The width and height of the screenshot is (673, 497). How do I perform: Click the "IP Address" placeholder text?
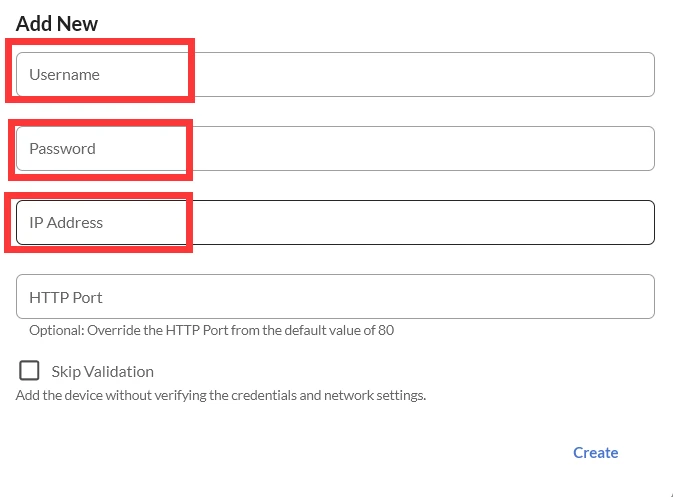coord(66,223)
